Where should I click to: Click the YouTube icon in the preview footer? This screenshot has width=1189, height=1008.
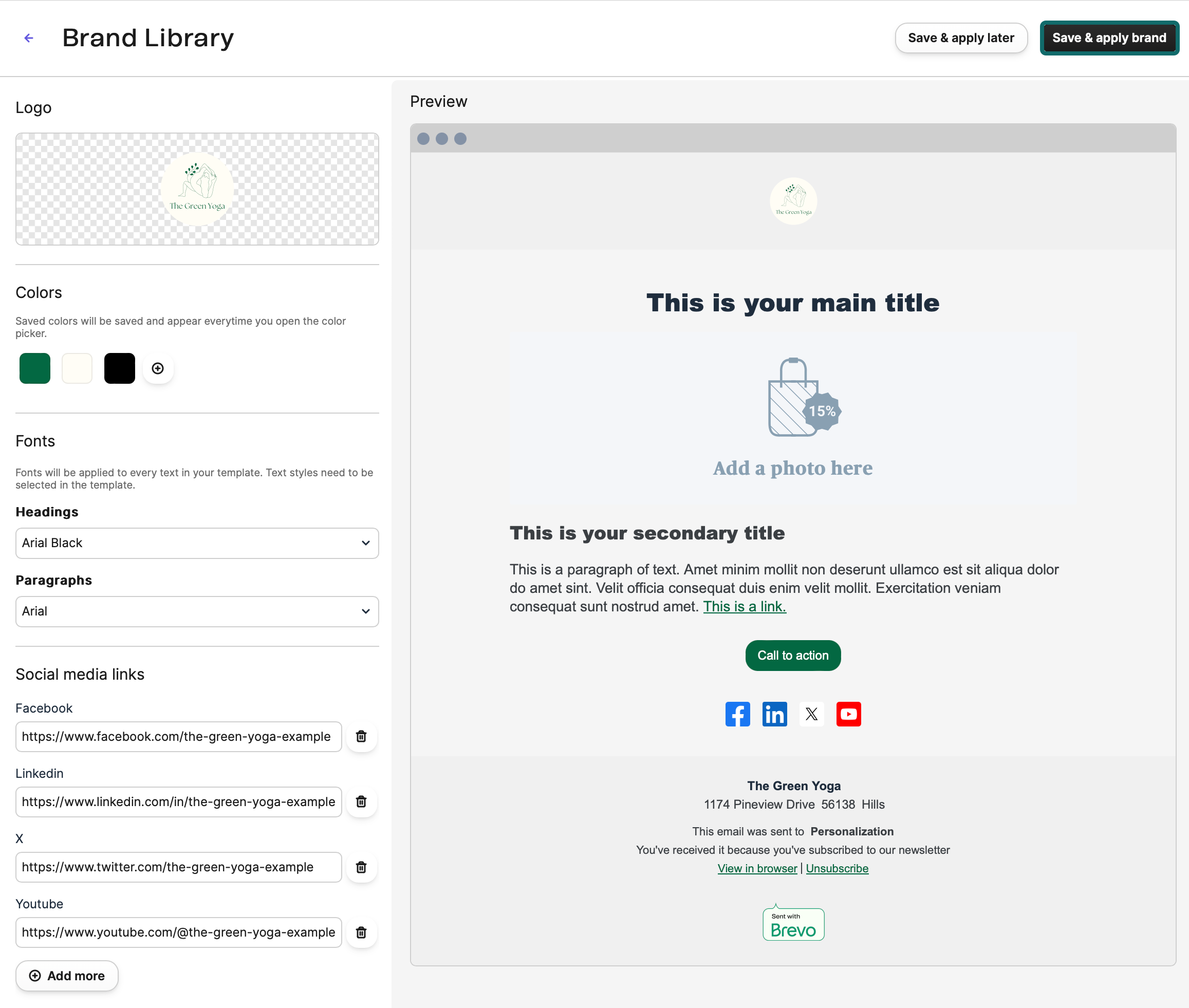(848, 714)
